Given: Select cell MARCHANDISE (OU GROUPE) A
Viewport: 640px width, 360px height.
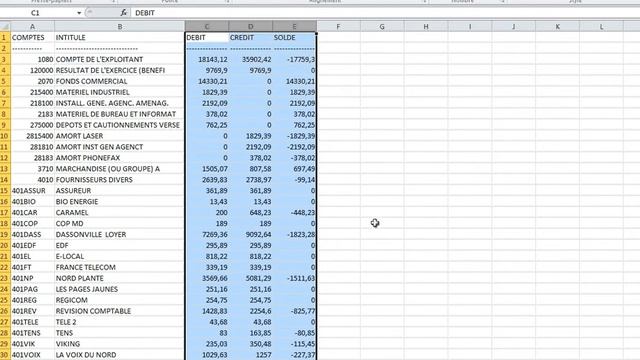Looking at the screenshot, I should point(120,169).
